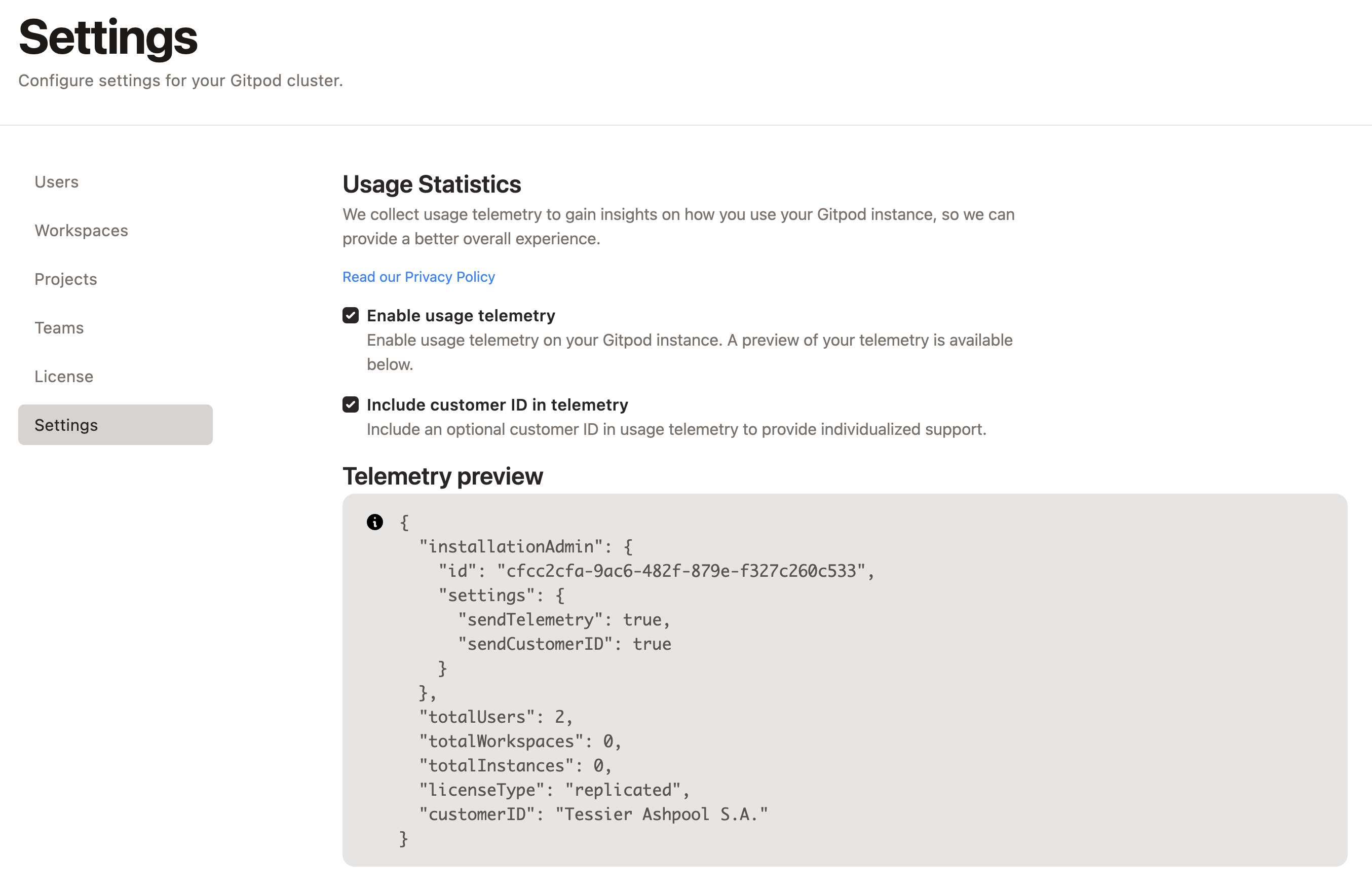Uncheck Include customer ID in telemetry

(x=351, y=404)
